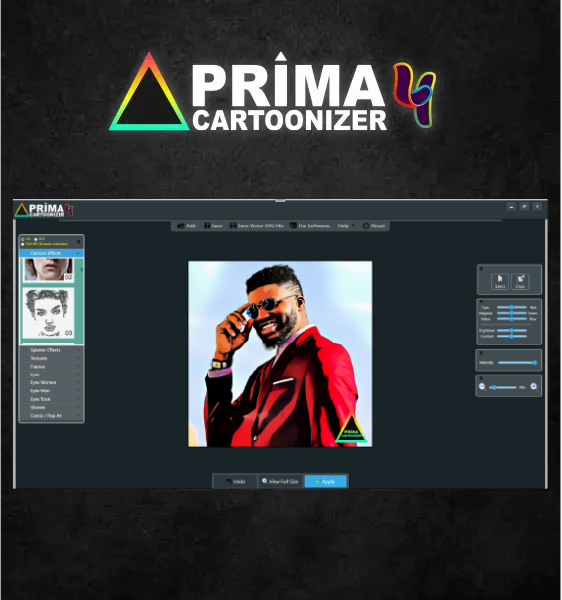The image size is (562, 600).
Task: Expand the Frames category
Action: click(52, 367)
